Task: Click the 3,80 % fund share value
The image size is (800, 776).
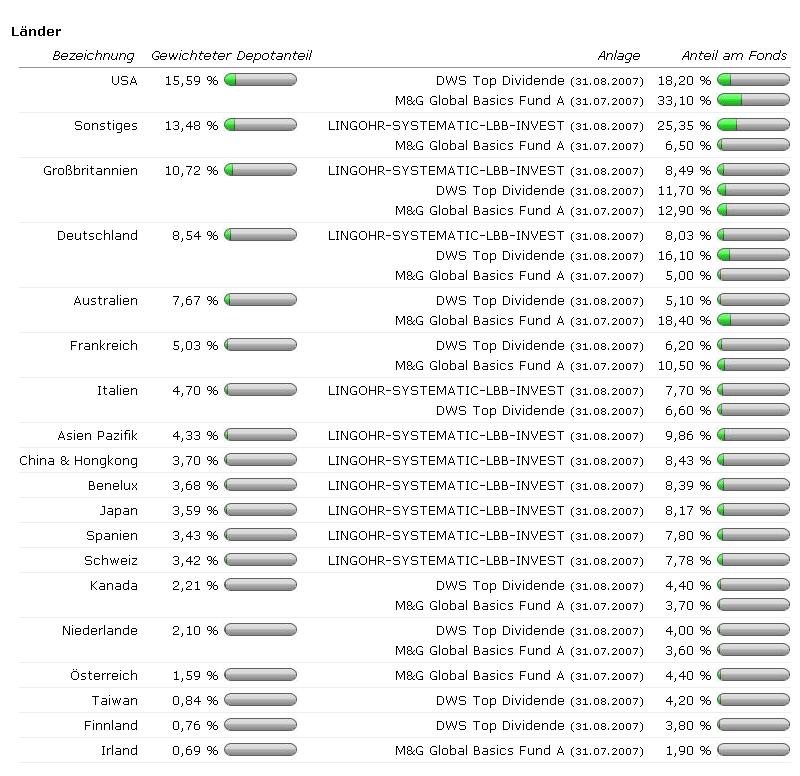Action: (688, 725)
